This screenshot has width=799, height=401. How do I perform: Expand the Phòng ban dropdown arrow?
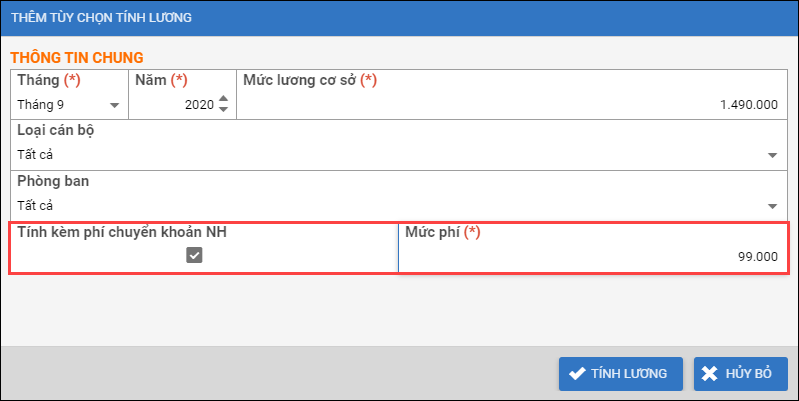[x=772, y=206]
